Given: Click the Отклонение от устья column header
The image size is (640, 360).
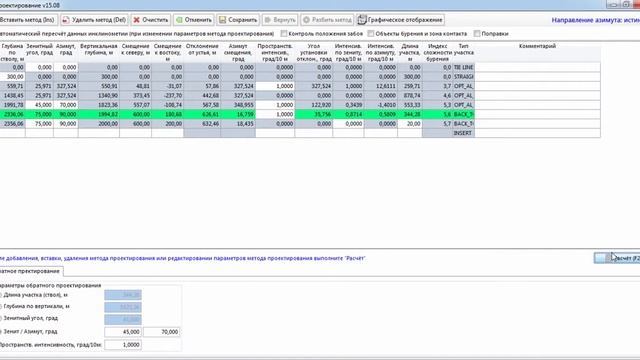Looking at the screenshot, I should pyautogui.click(x=202, y=52).
